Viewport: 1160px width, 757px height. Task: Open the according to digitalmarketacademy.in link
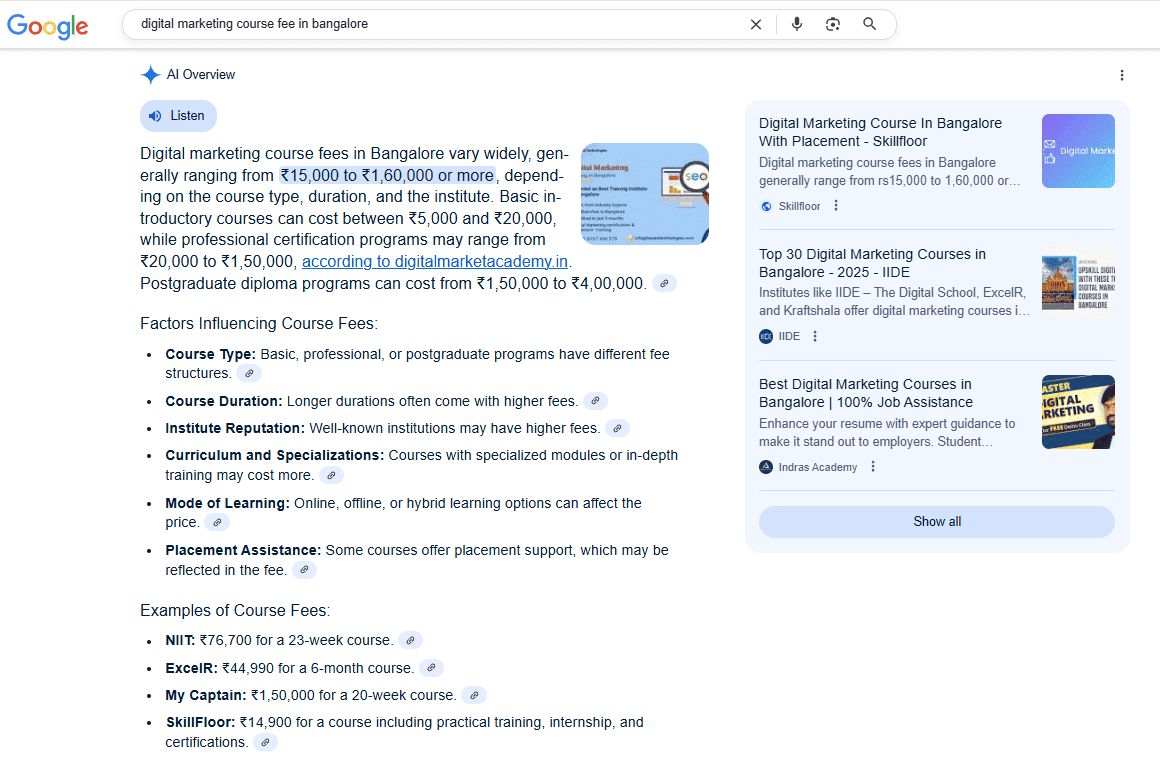(435, 261)
